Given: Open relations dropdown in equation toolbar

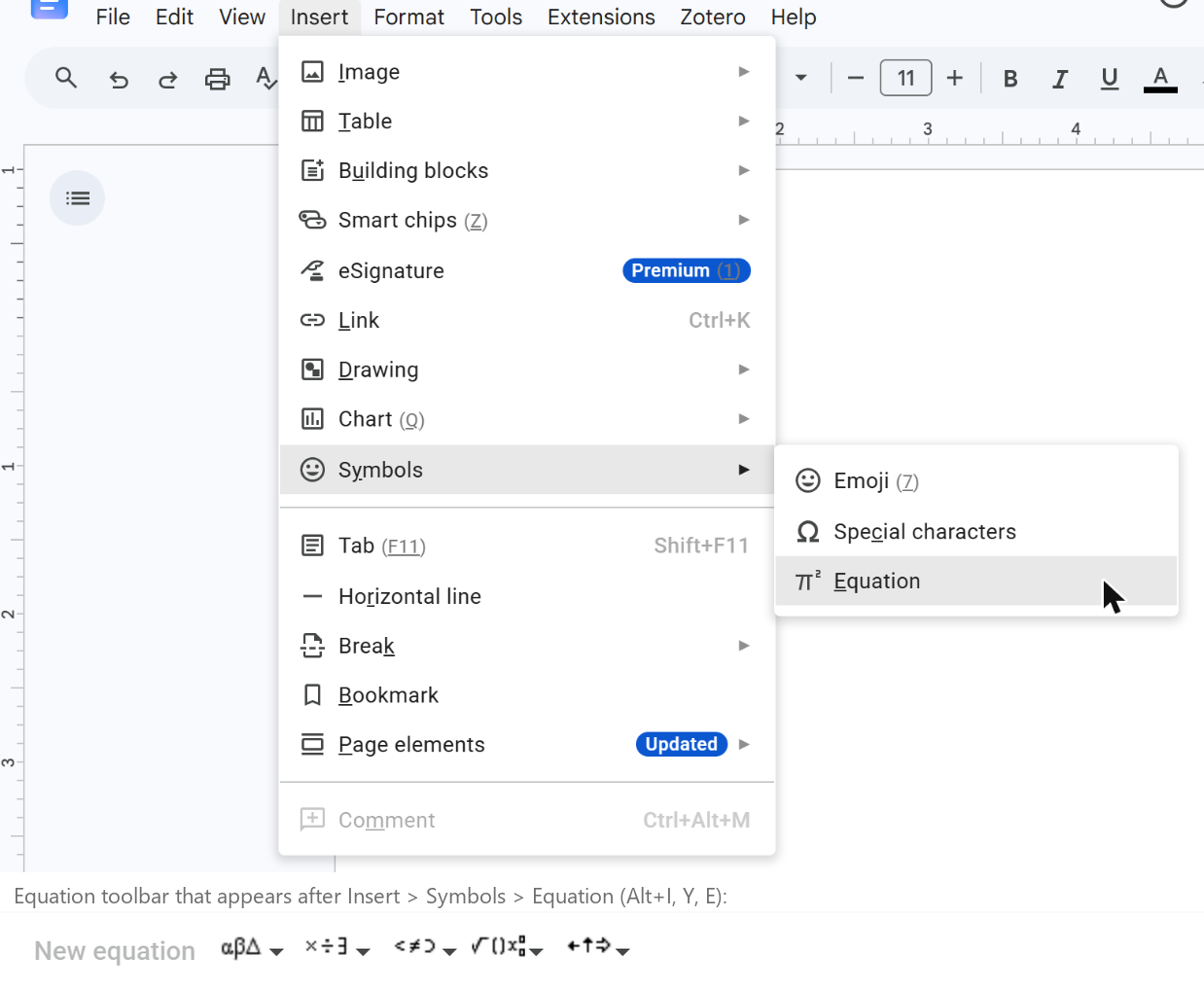Looking at the screenshot, I should (x=424, y=948).
